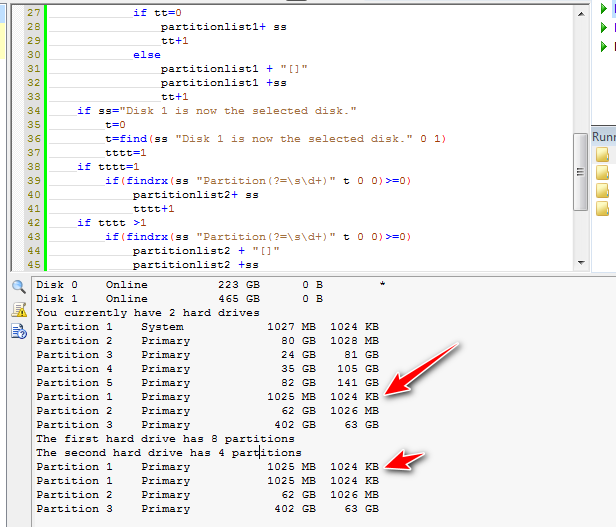
Task: Click 'partitionlist1 + "[]"' on line 31
Action: (x=234, y=69)
